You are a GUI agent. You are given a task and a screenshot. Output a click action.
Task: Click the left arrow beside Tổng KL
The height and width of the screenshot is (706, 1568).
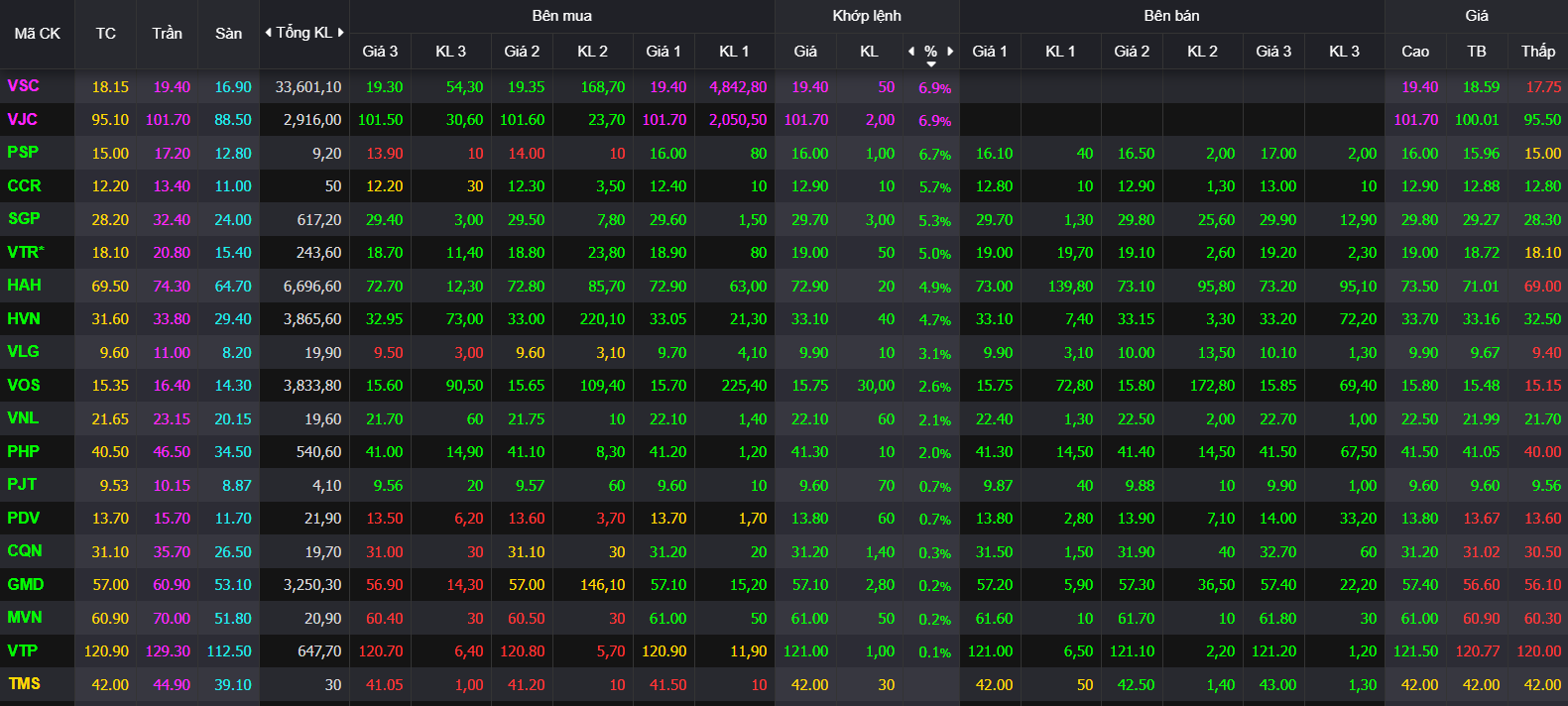coord(268,33)
